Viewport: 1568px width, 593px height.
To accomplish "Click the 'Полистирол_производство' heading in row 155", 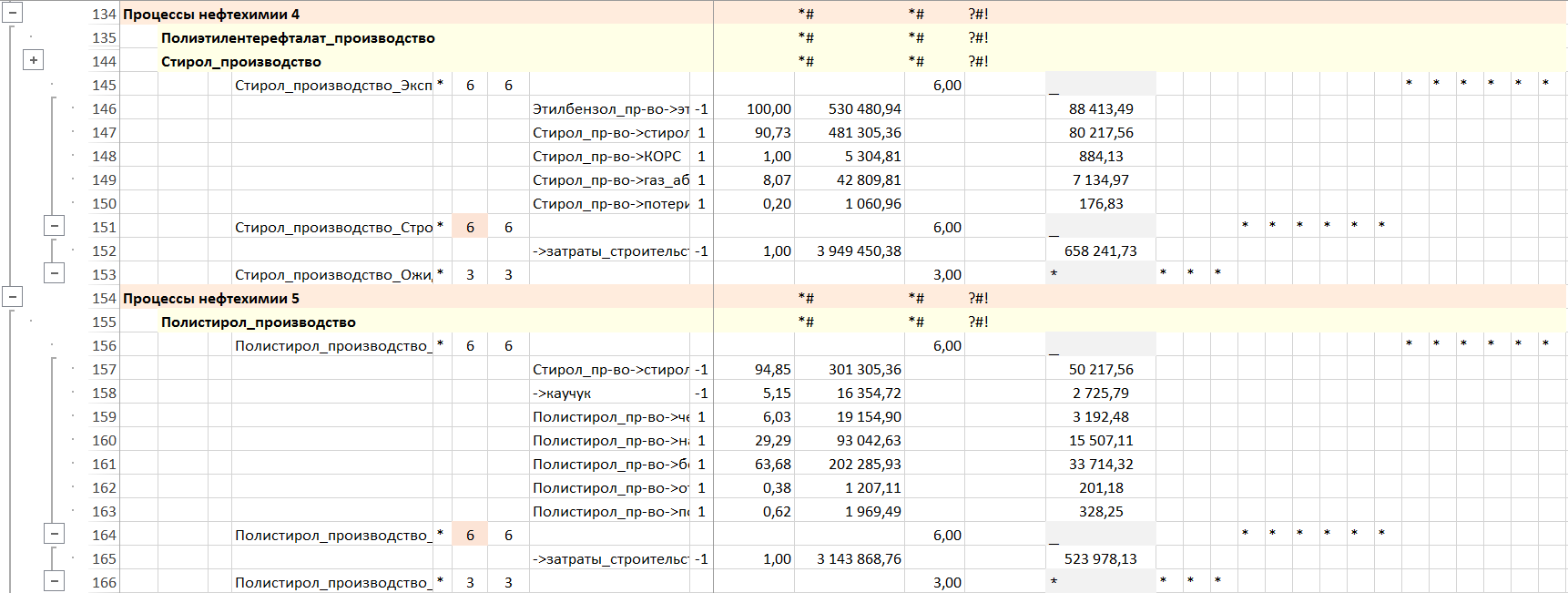I will (259, 322).
